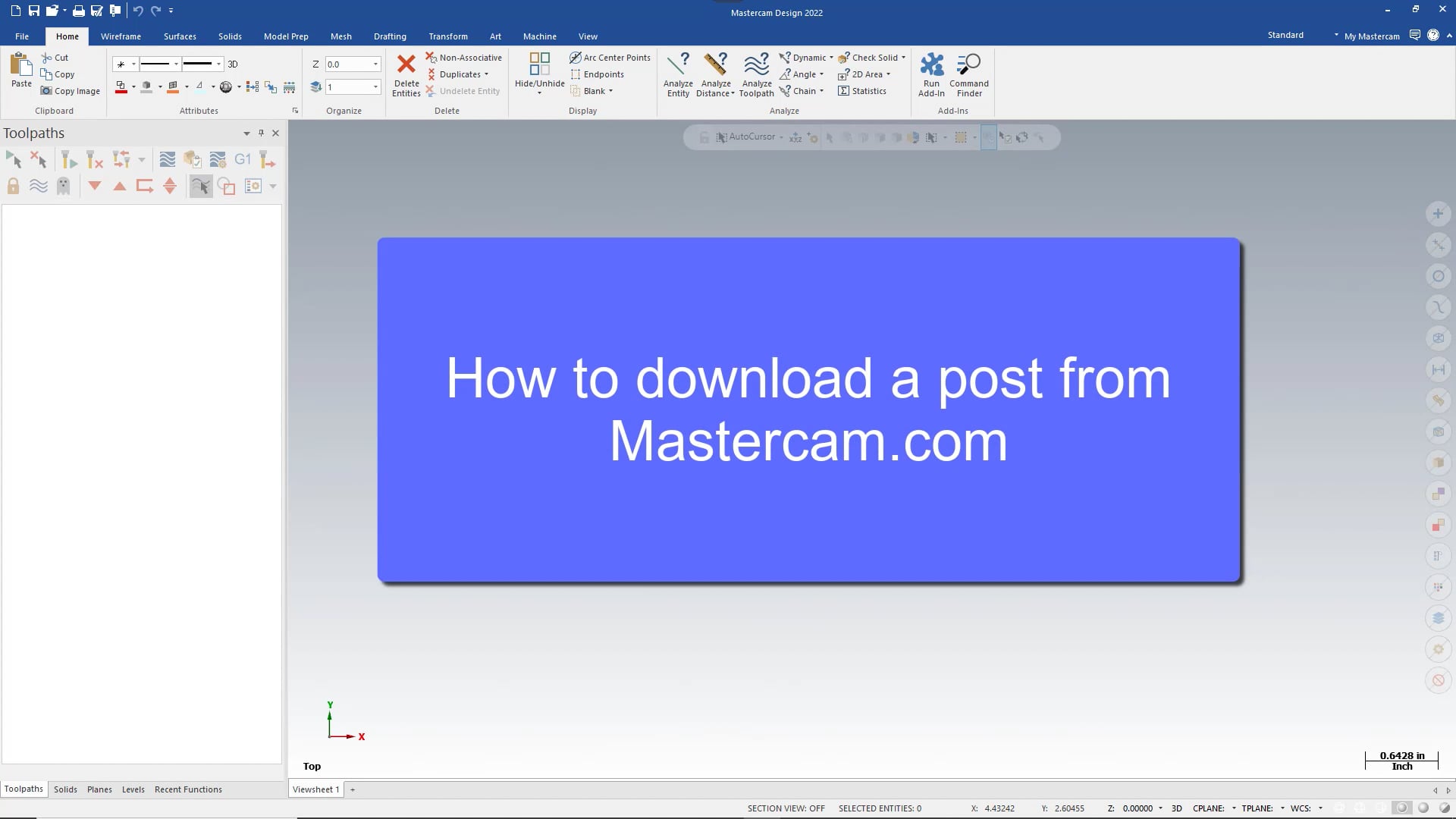Image resolution: width=1456 pixels, height=819 pixels.
Task: Open Hide/Unhide display tool
Action: [x=539, y=74]
